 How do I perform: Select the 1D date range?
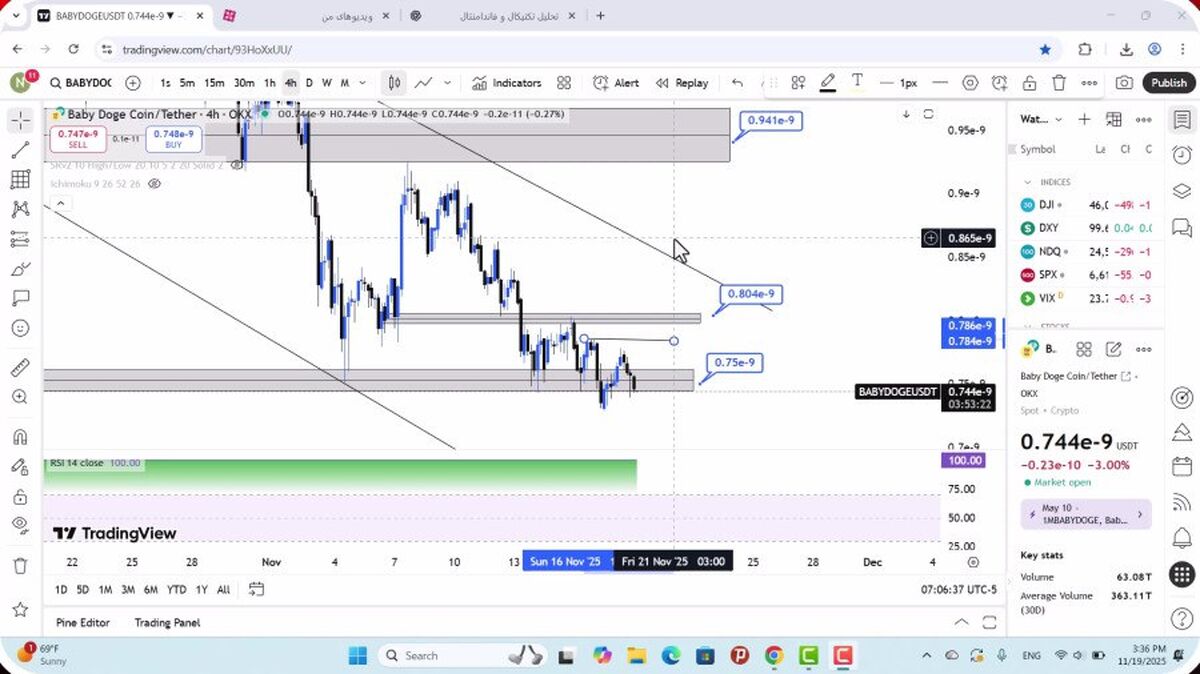[61, 589]
